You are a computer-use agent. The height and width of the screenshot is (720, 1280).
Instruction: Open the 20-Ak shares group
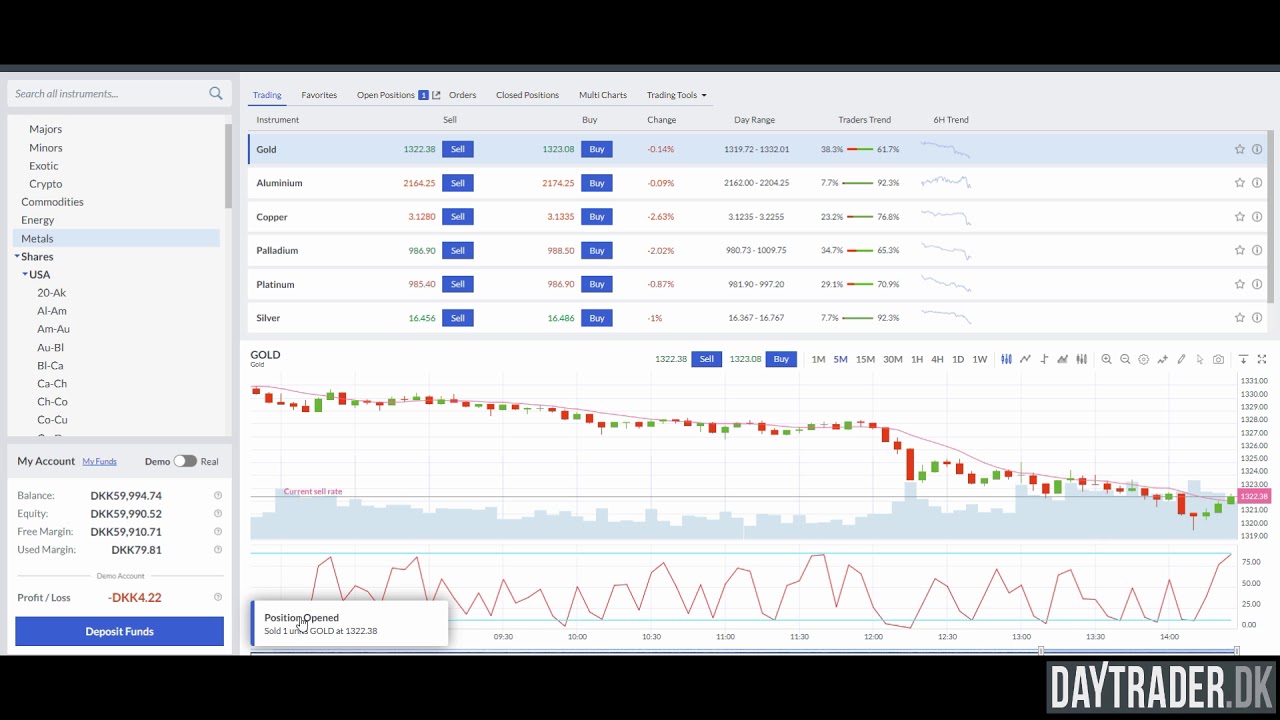[52, 293]
